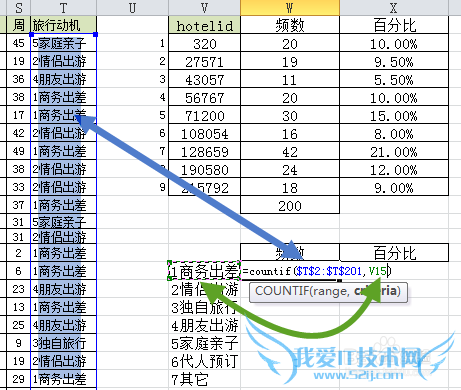Click week cell 36 in column S

(18, 79)
